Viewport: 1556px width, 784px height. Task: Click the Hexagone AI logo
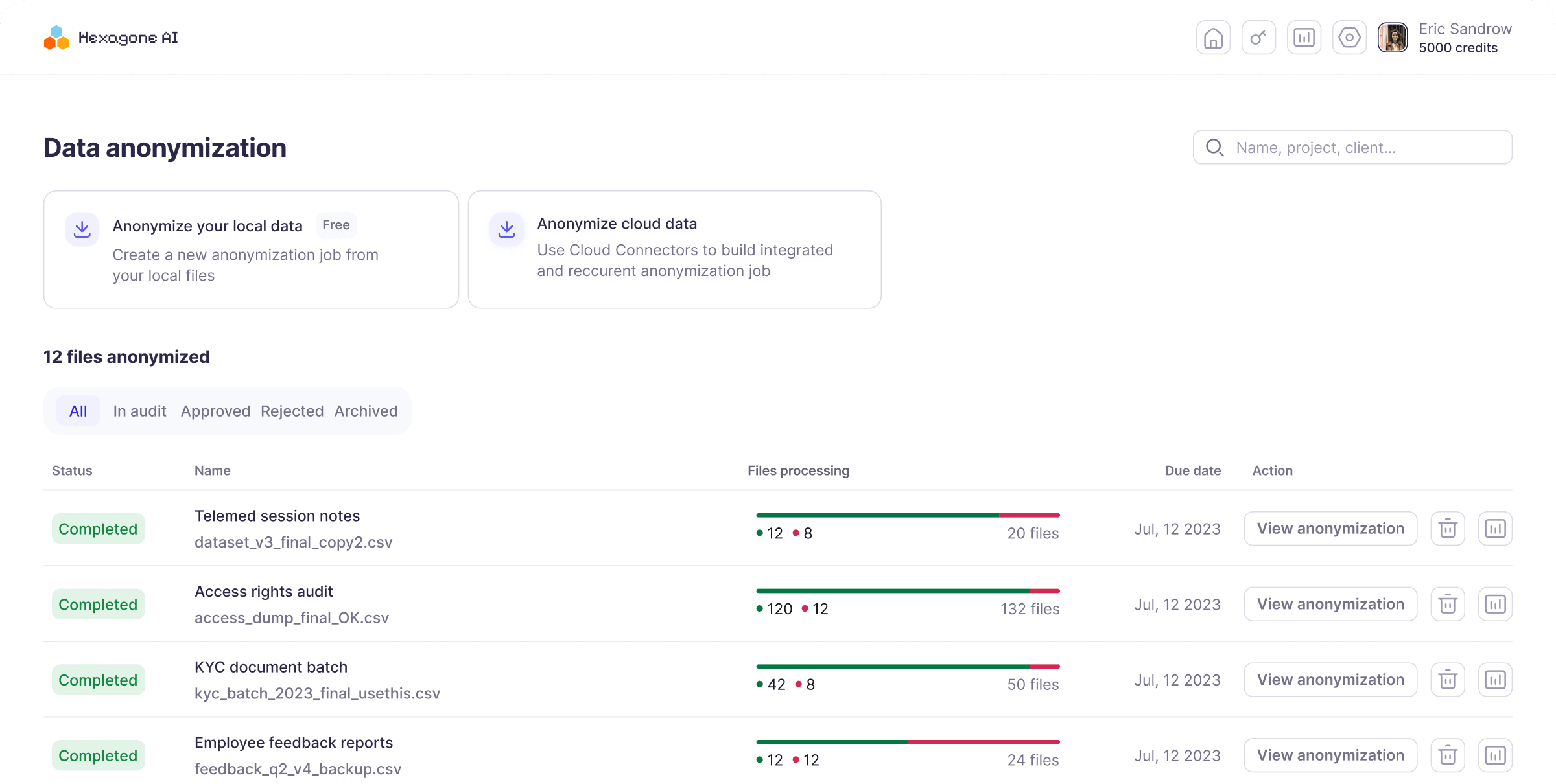(x=111, y=38)
